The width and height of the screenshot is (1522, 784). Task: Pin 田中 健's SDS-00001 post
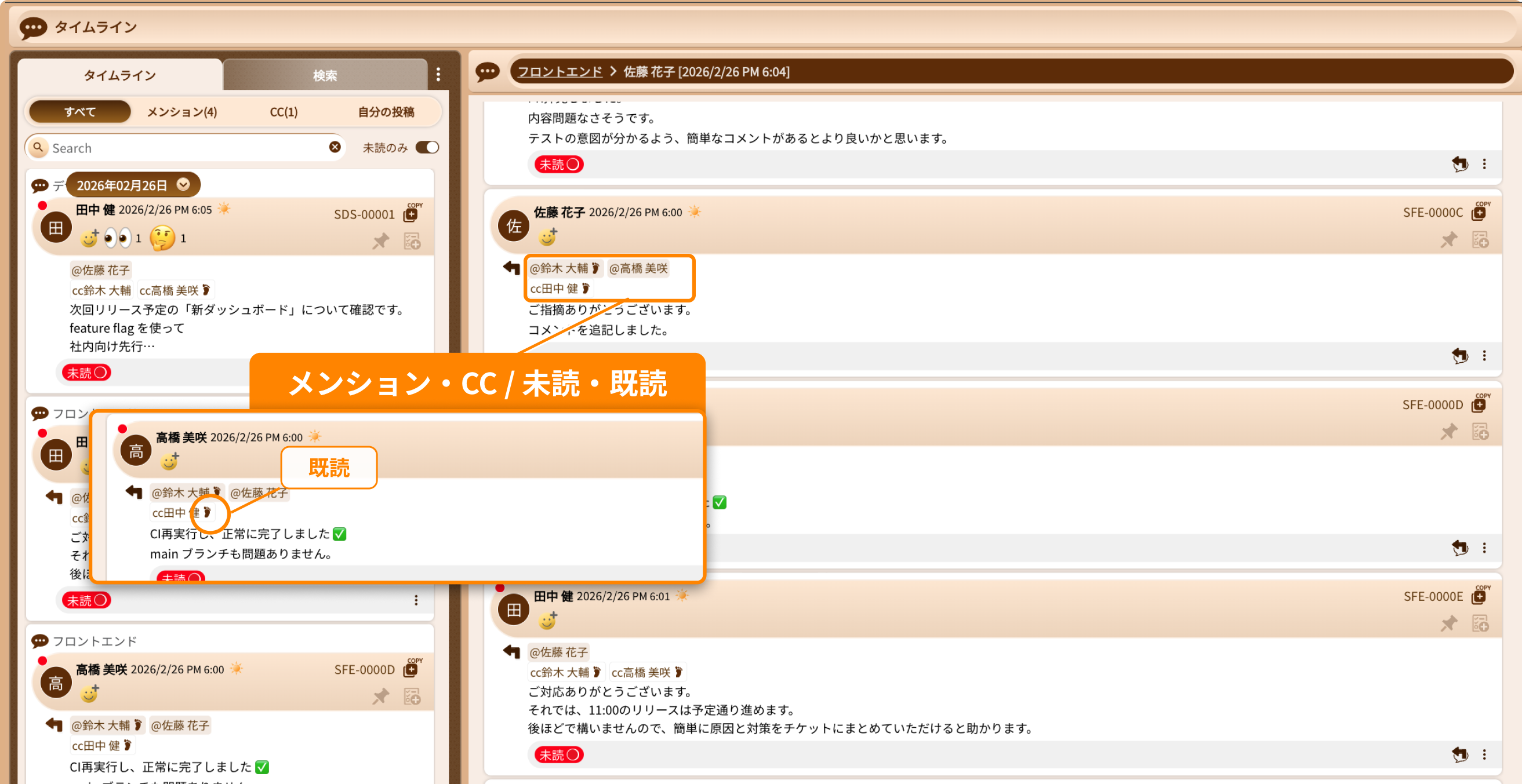[x=381, y=241]
